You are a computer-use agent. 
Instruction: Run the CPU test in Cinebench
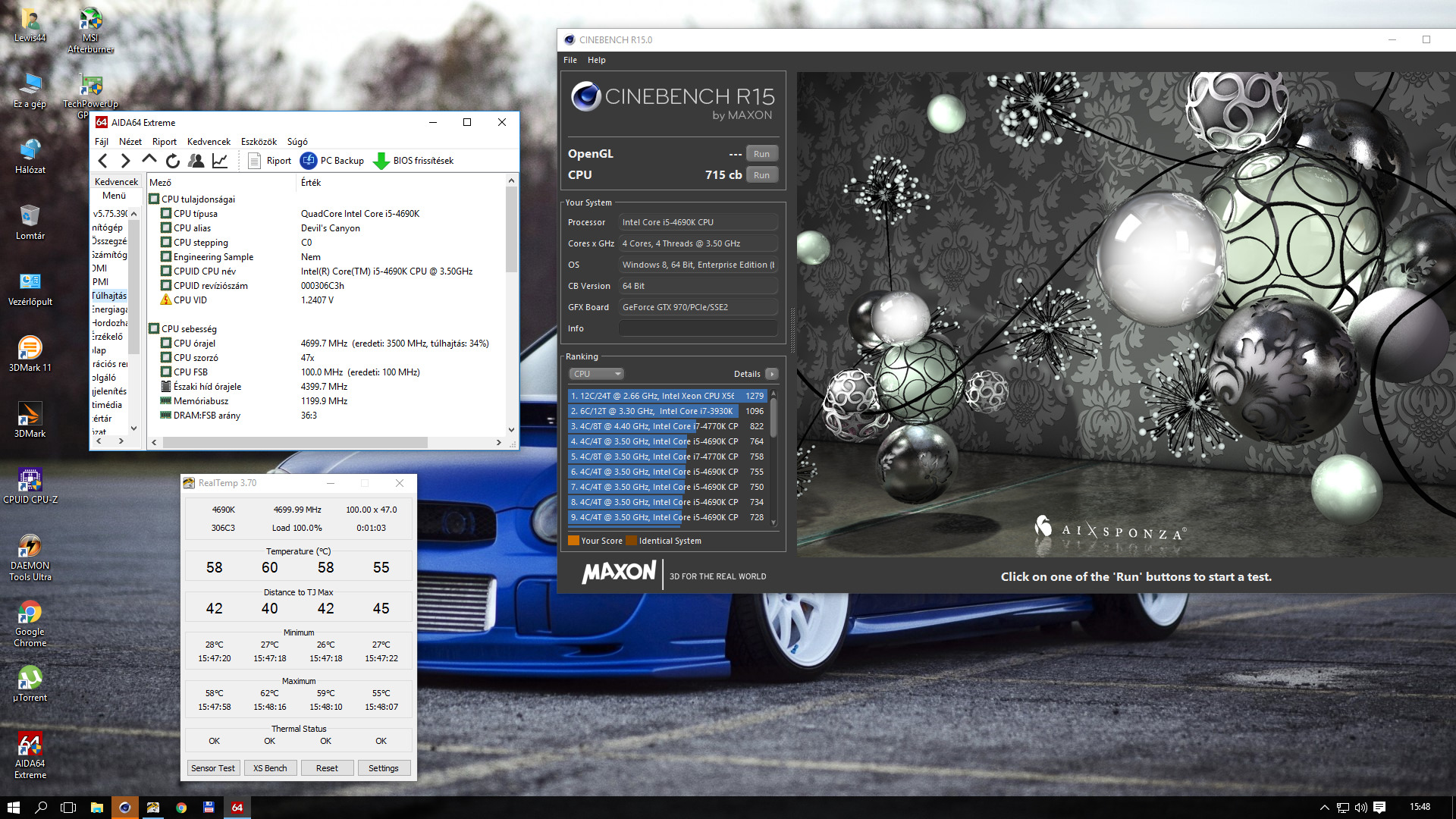[x=761, y=175]
